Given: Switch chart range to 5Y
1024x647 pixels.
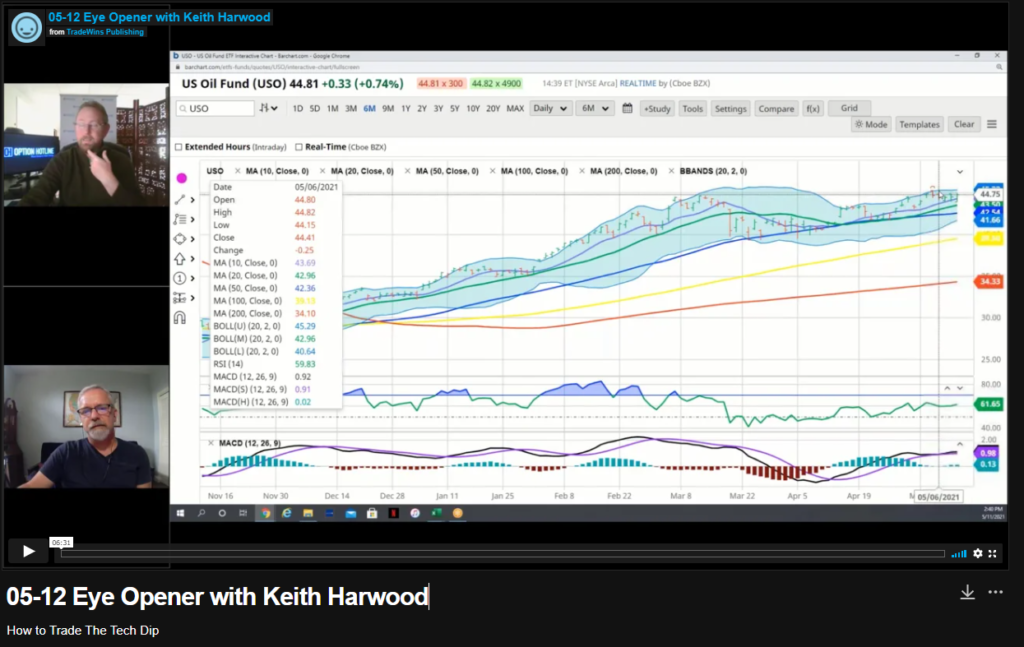Looking at the screenshot, I should click(x=455, y=108).
